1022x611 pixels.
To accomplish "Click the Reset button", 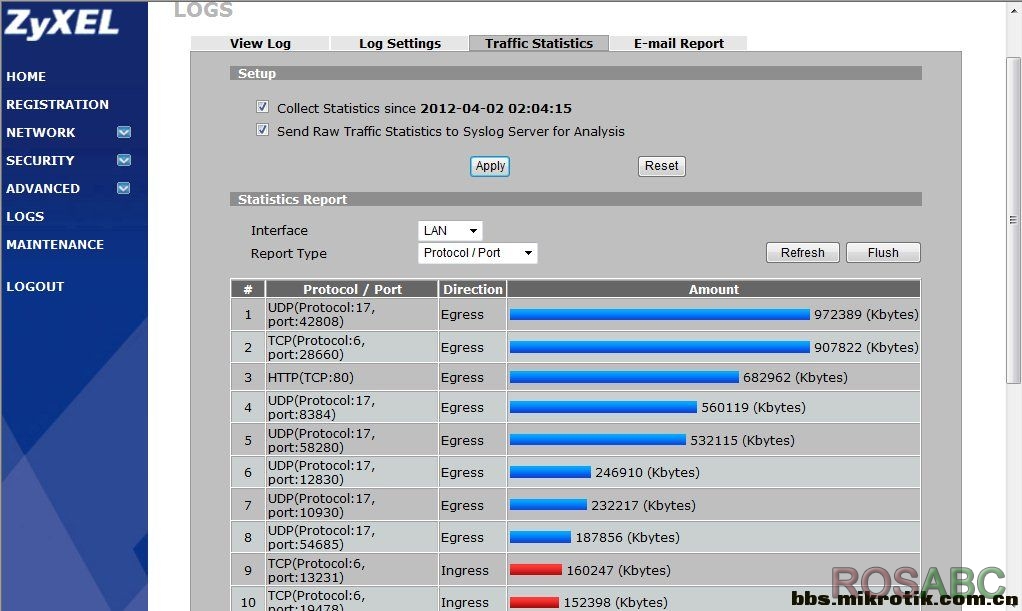I will 662,166.
